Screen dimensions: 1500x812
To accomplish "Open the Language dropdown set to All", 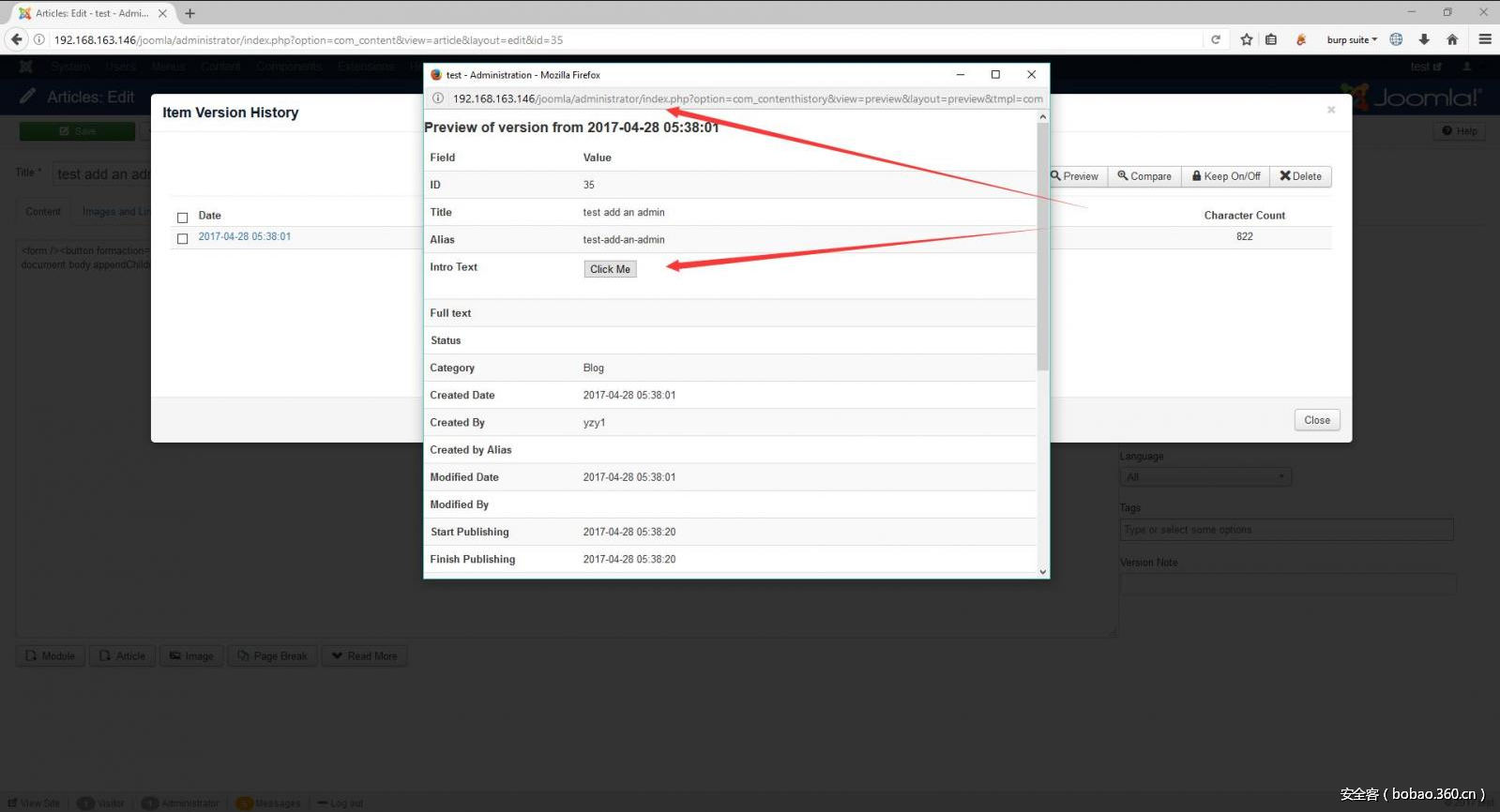I will coord(1205,477).
